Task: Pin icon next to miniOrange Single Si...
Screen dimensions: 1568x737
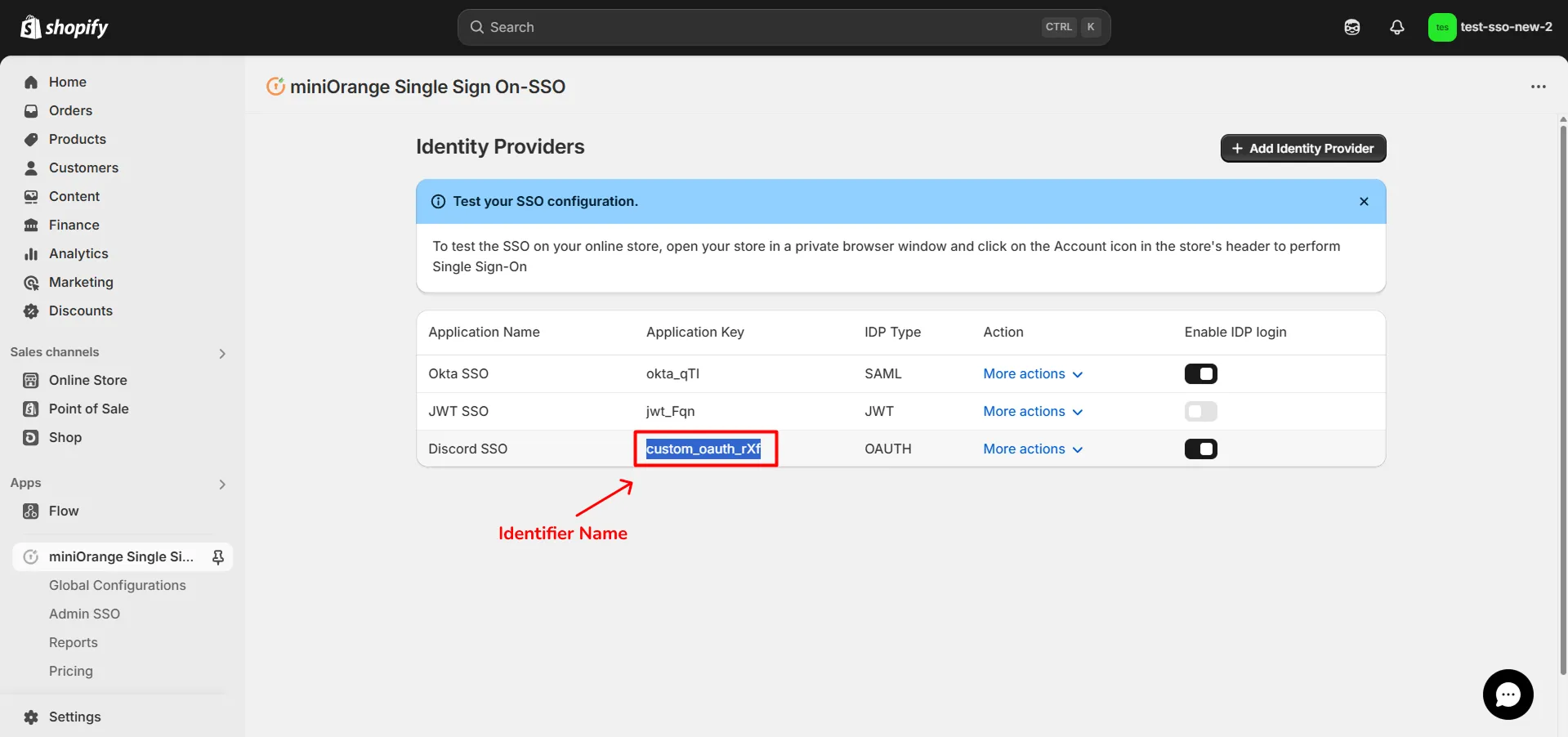Action: [x=218, y=557]
